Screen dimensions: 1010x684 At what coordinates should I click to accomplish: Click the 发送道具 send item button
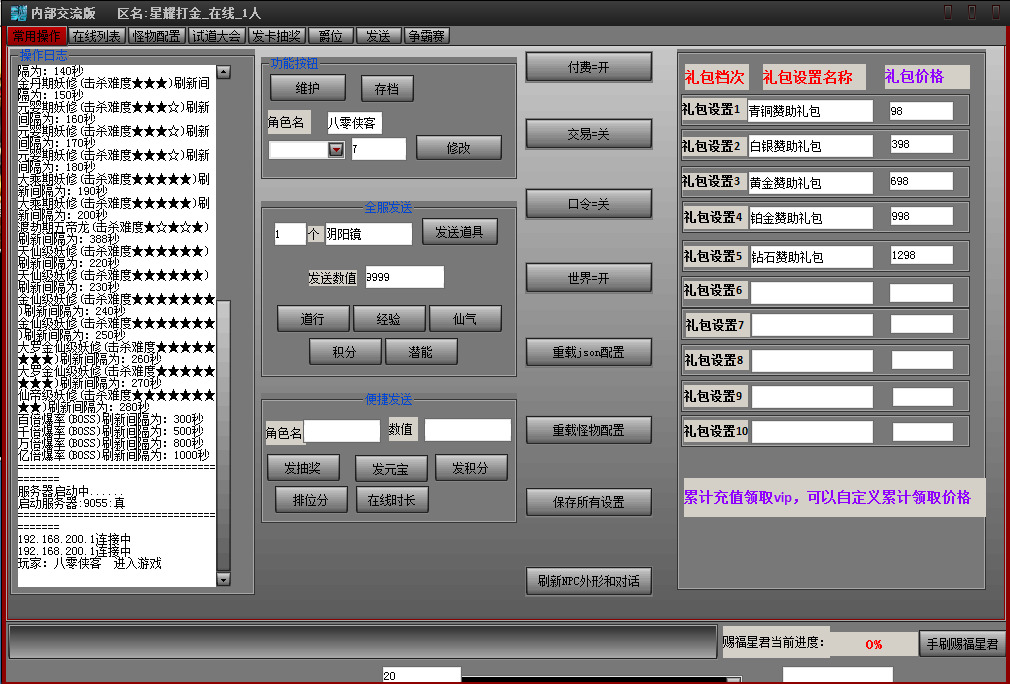click(459, 232)
